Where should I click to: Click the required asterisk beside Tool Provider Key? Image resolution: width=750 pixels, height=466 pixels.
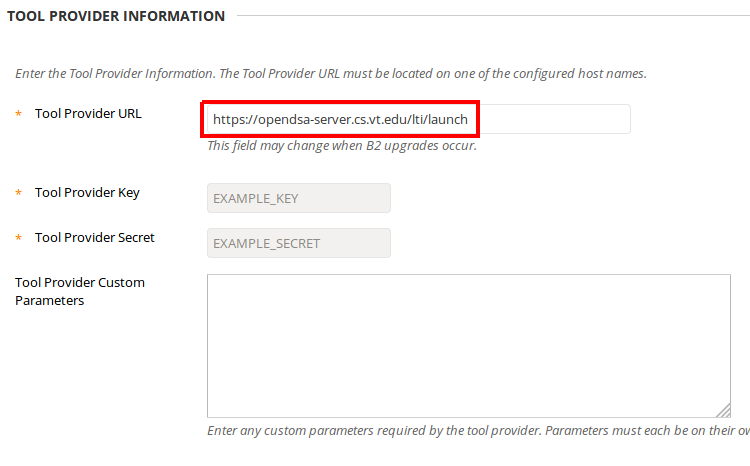click(19, 192)
